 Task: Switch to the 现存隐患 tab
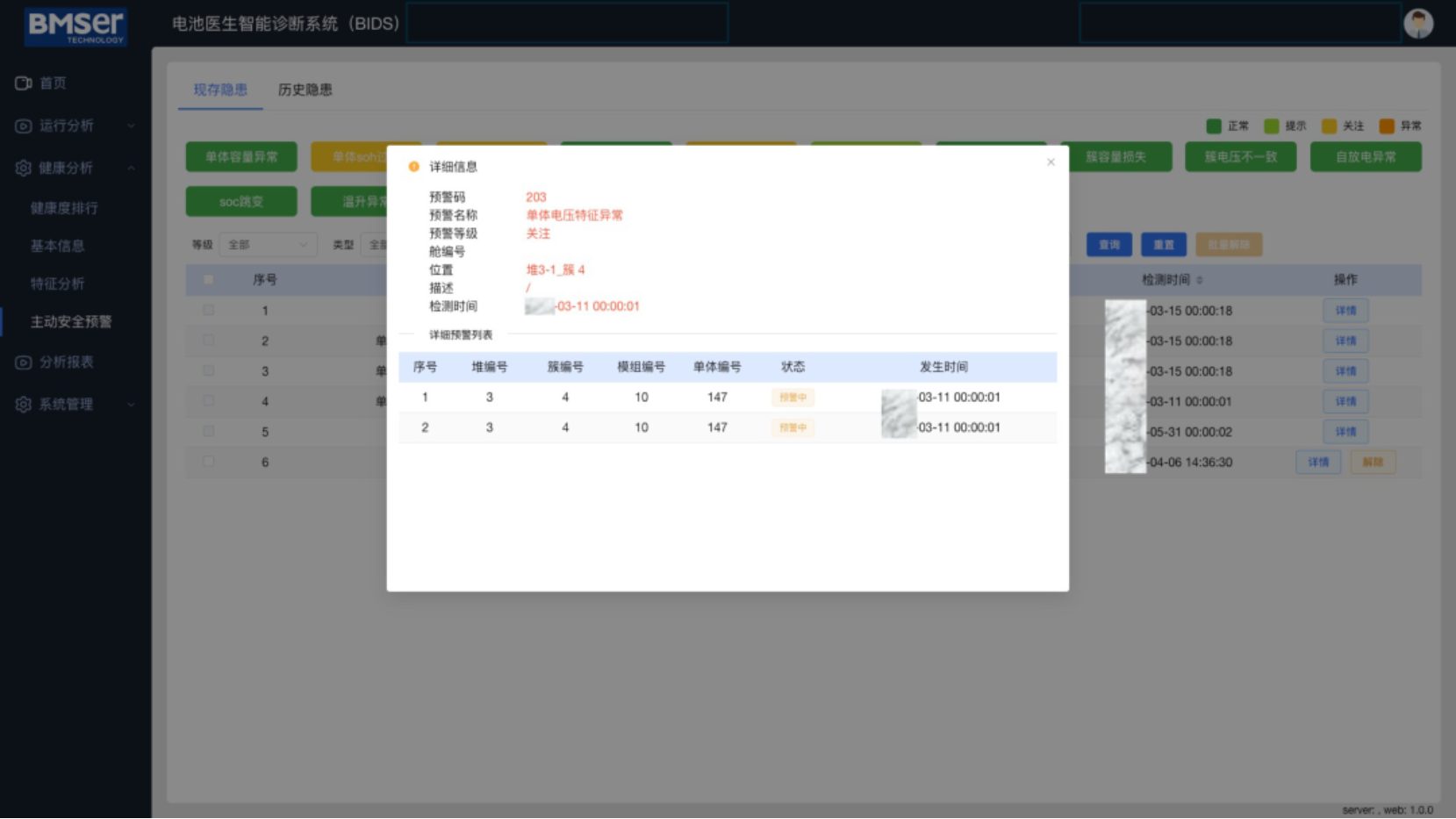(x=220, y=90)
